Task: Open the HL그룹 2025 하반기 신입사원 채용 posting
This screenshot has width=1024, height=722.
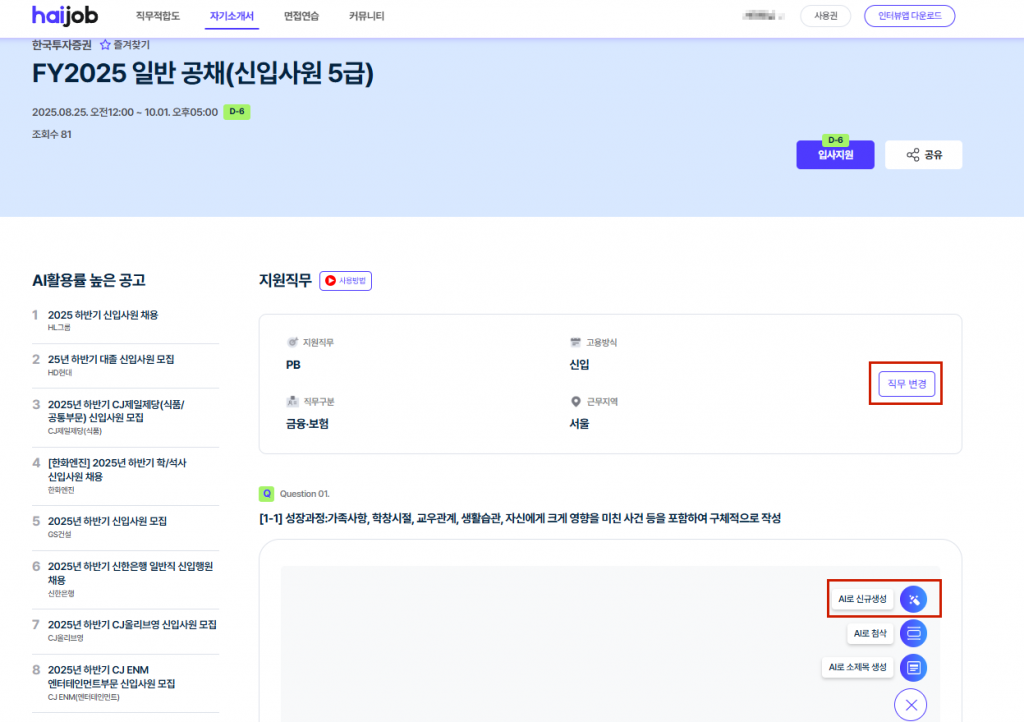Action: tap(102, 315)
